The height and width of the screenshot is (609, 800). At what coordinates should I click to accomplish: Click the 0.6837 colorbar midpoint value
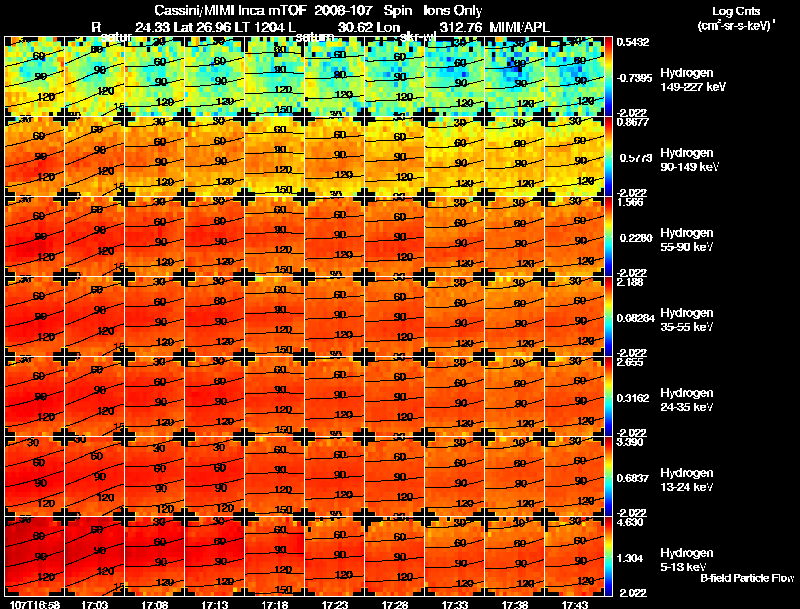click(633, 478)
